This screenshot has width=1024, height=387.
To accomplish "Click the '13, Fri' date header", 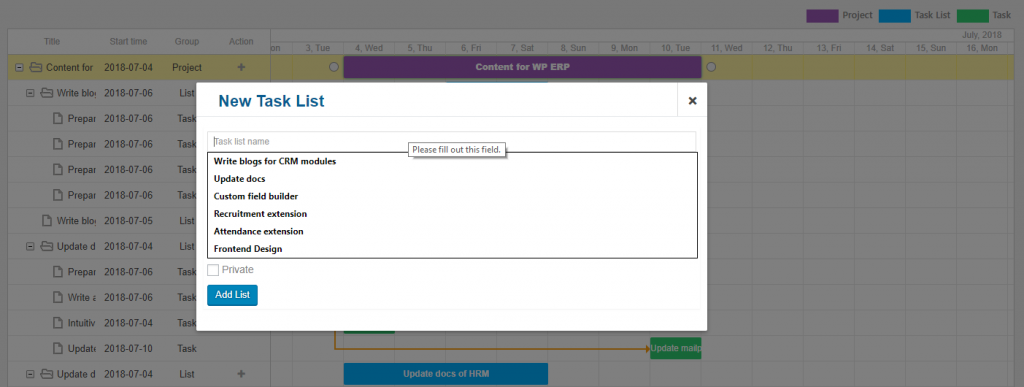I will click(x=829, y=48).
